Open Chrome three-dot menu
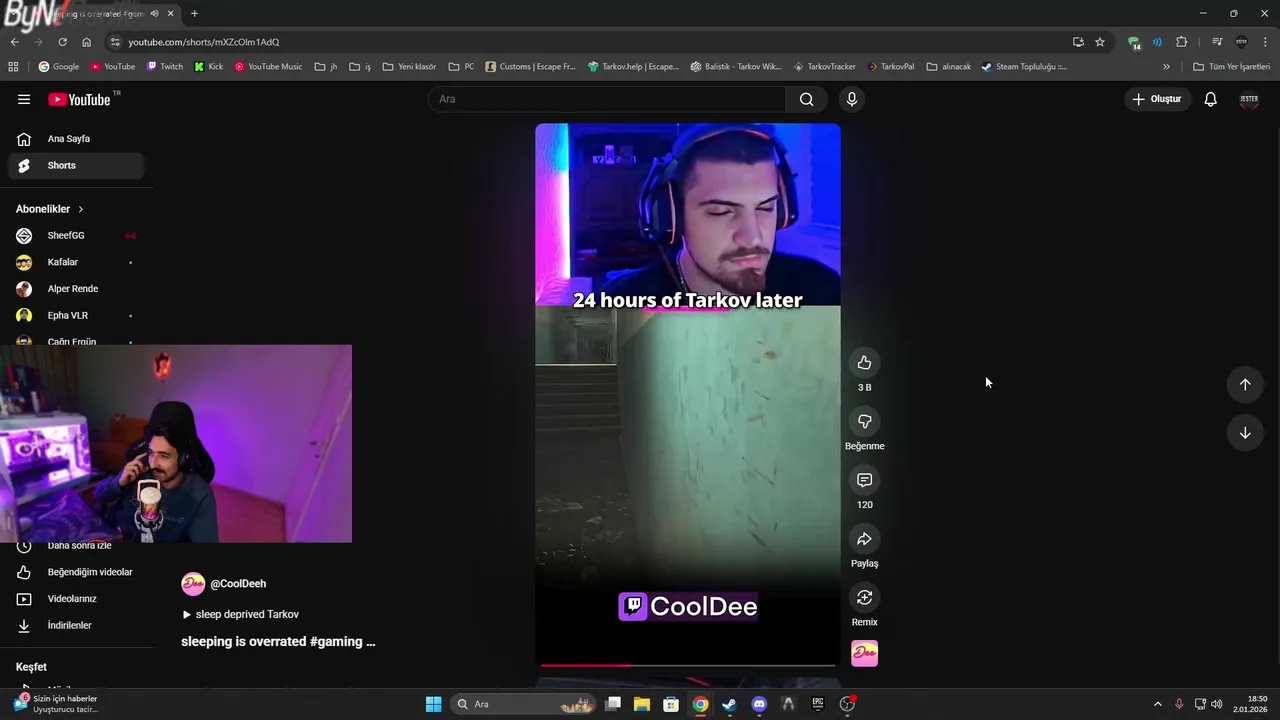Image resolution: width=1280 pixels, height=720 pixels. 1265,42
